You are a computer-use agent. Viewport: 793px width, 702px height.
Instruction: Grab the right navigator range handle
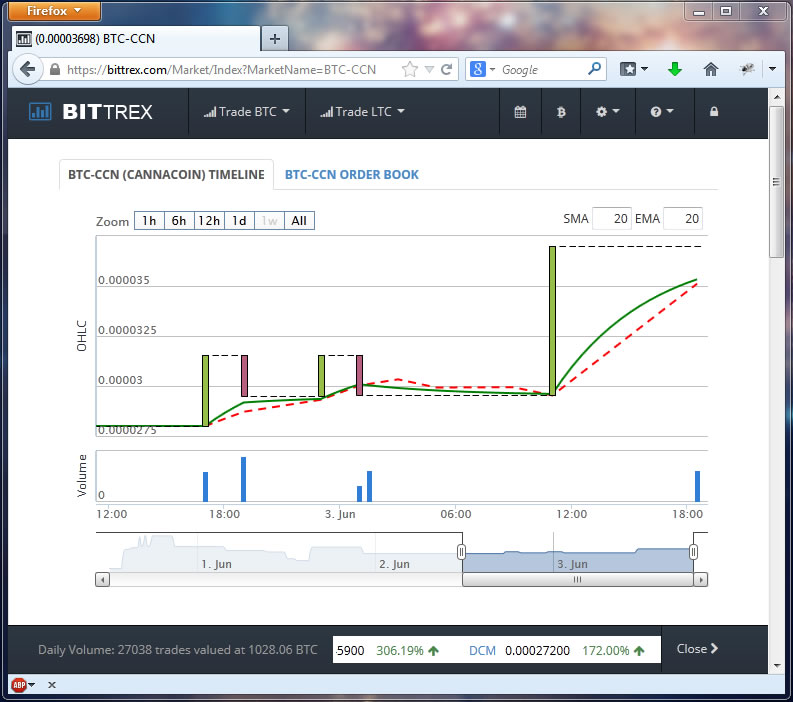tap(693, 551)
